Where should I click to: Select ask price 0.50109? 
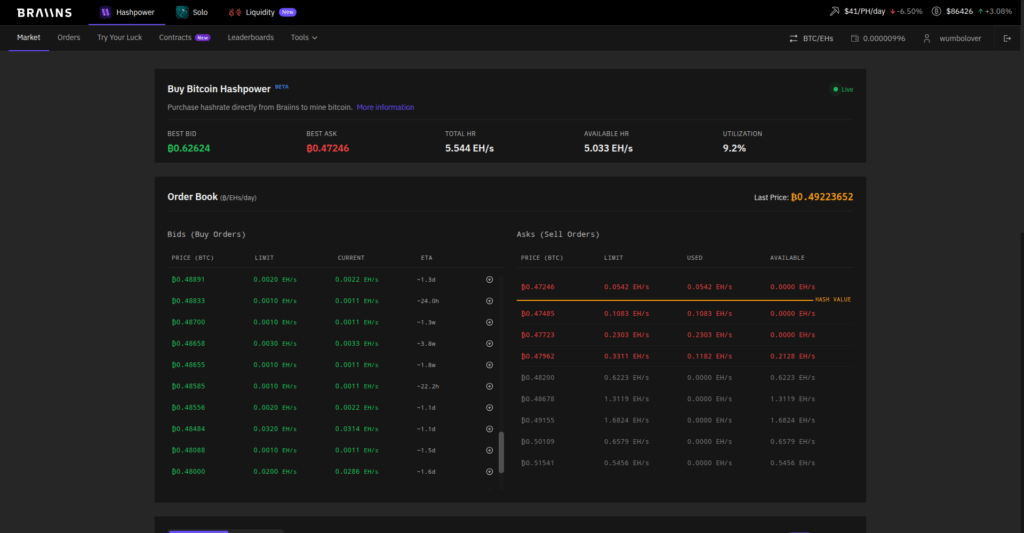[537, 442]
